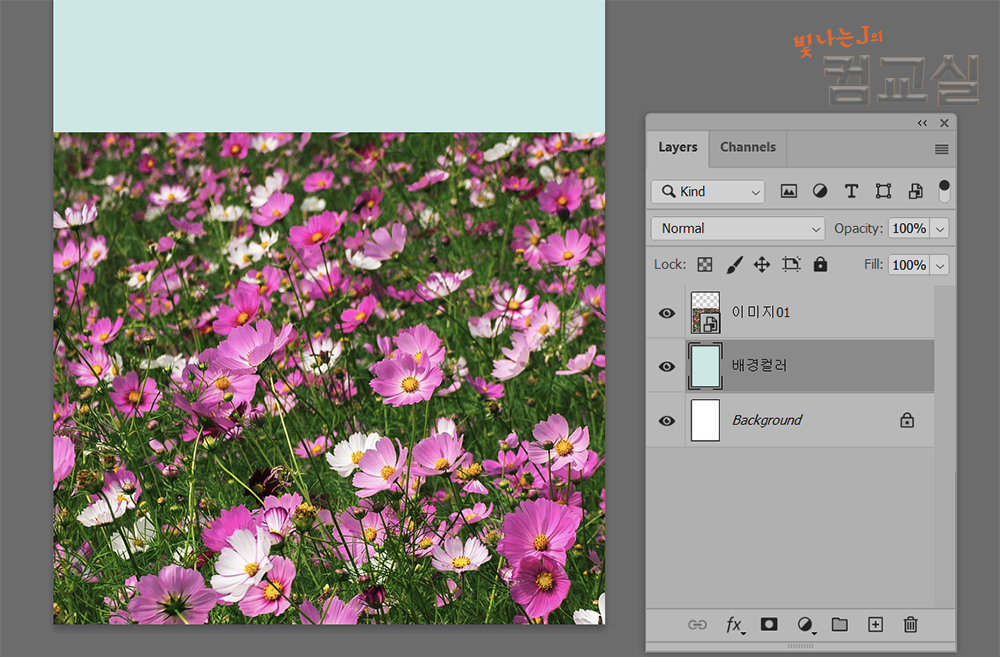The width and height of the screenshot is (1000, 657).
Task: Click the Layers panel vertical scrollbar
Action: point(945,447)
